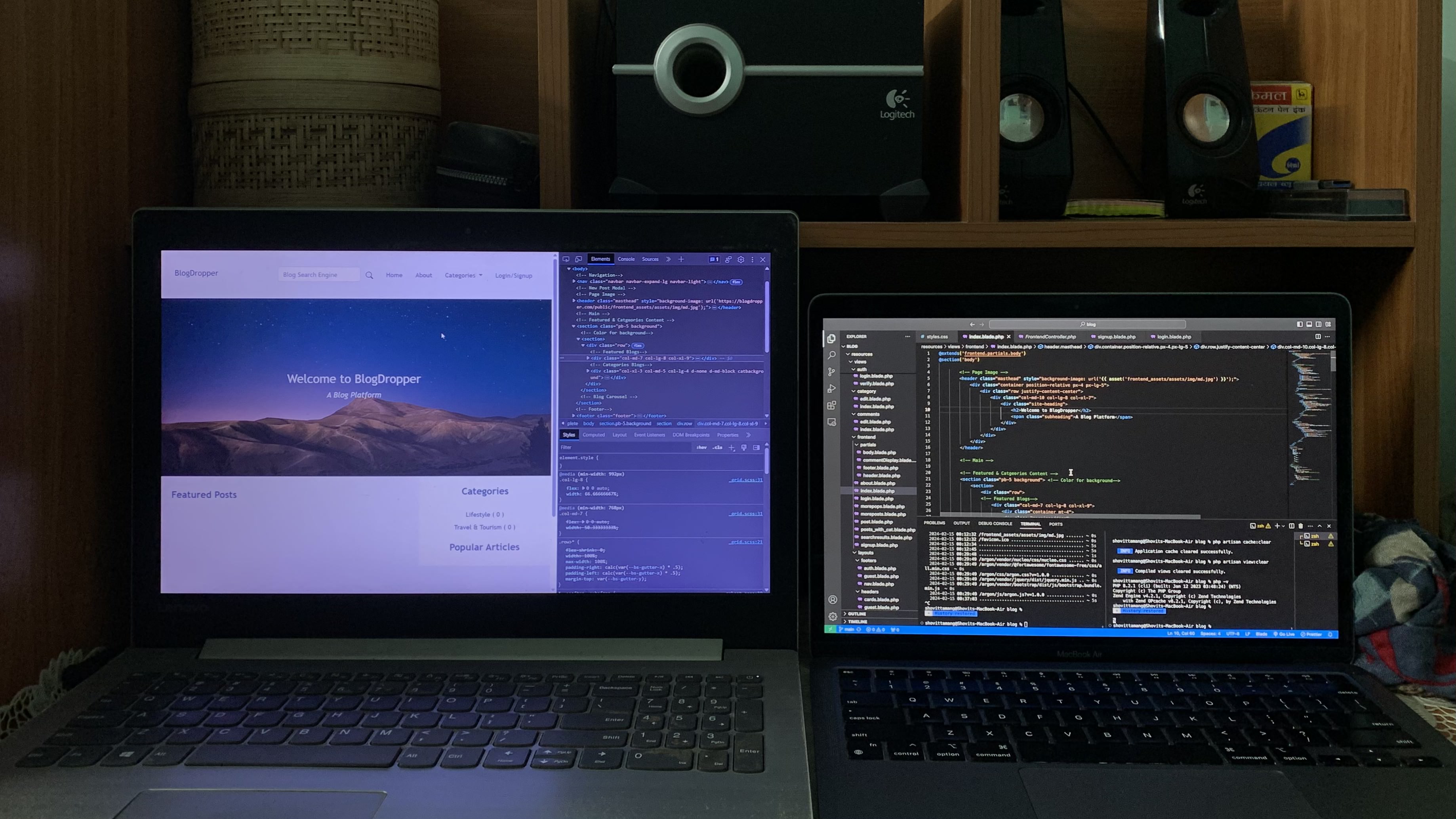Click the DevTools new style rule plus icon

732,448
